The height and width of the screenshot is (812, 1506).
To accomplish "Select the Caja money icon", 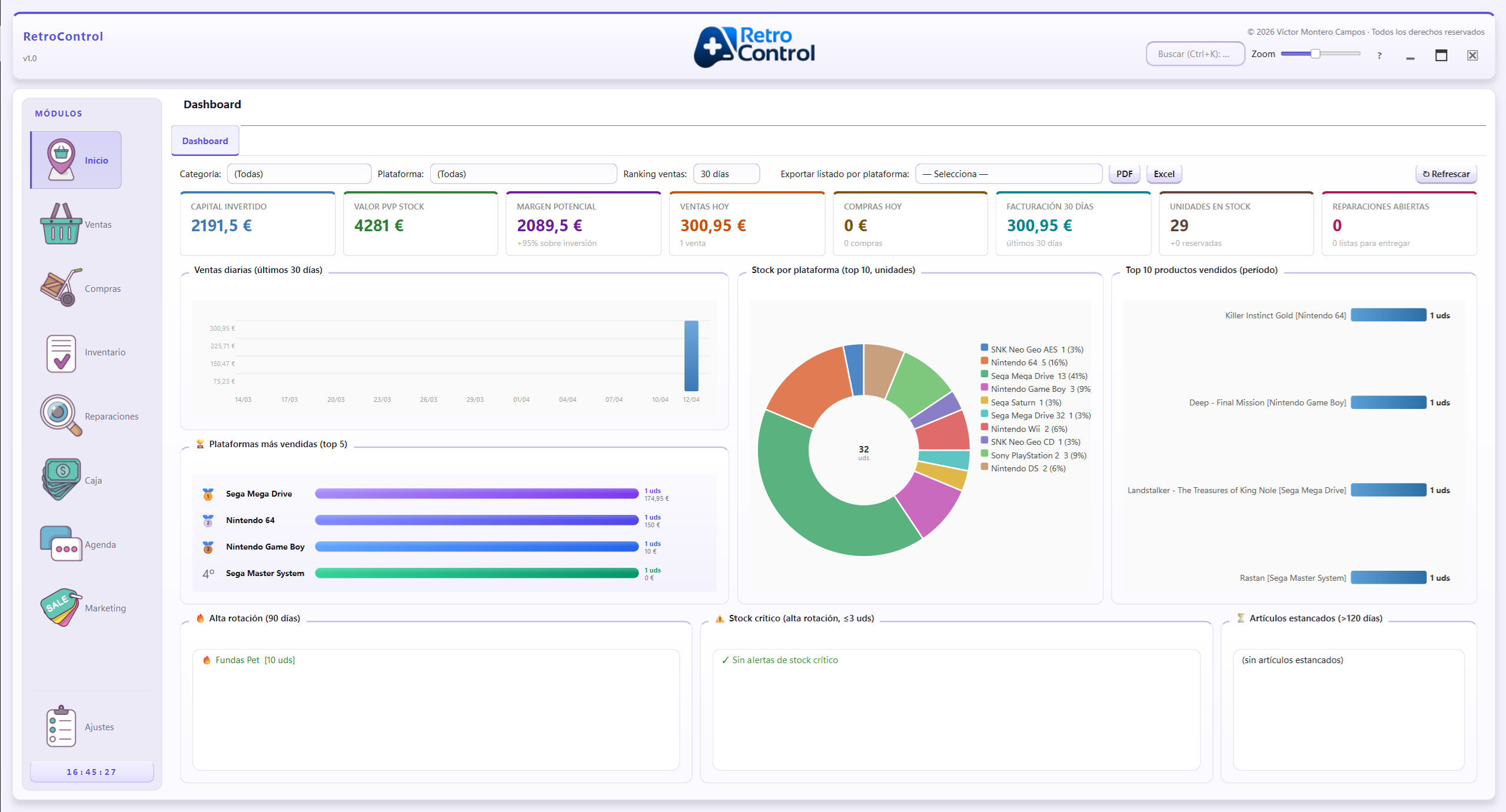I will click(x=60, y=479).
